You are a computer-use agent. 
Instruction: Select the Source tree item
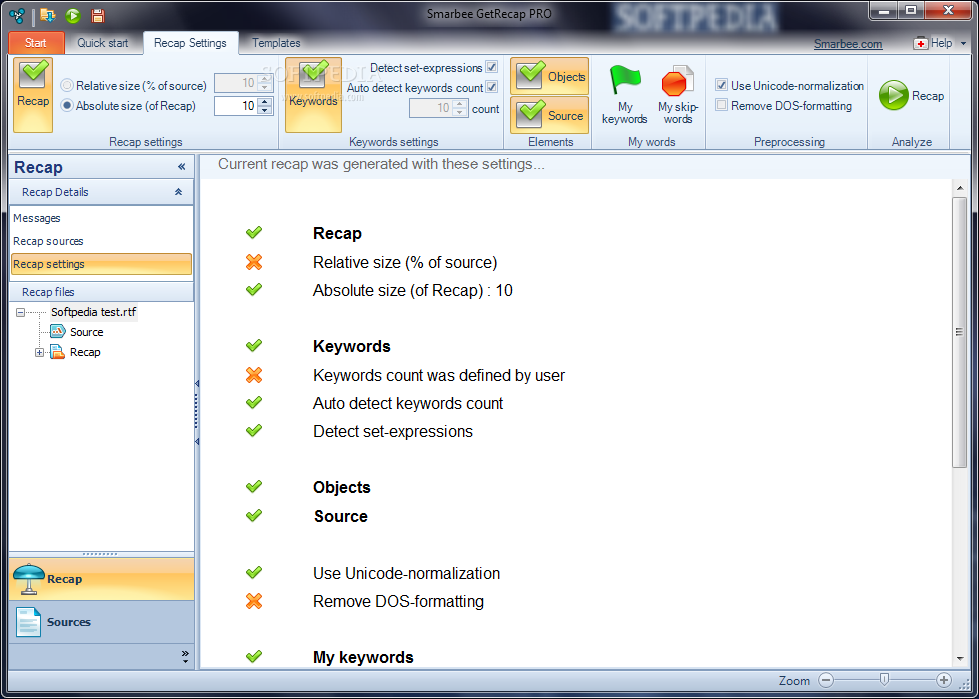pos(87,332)
